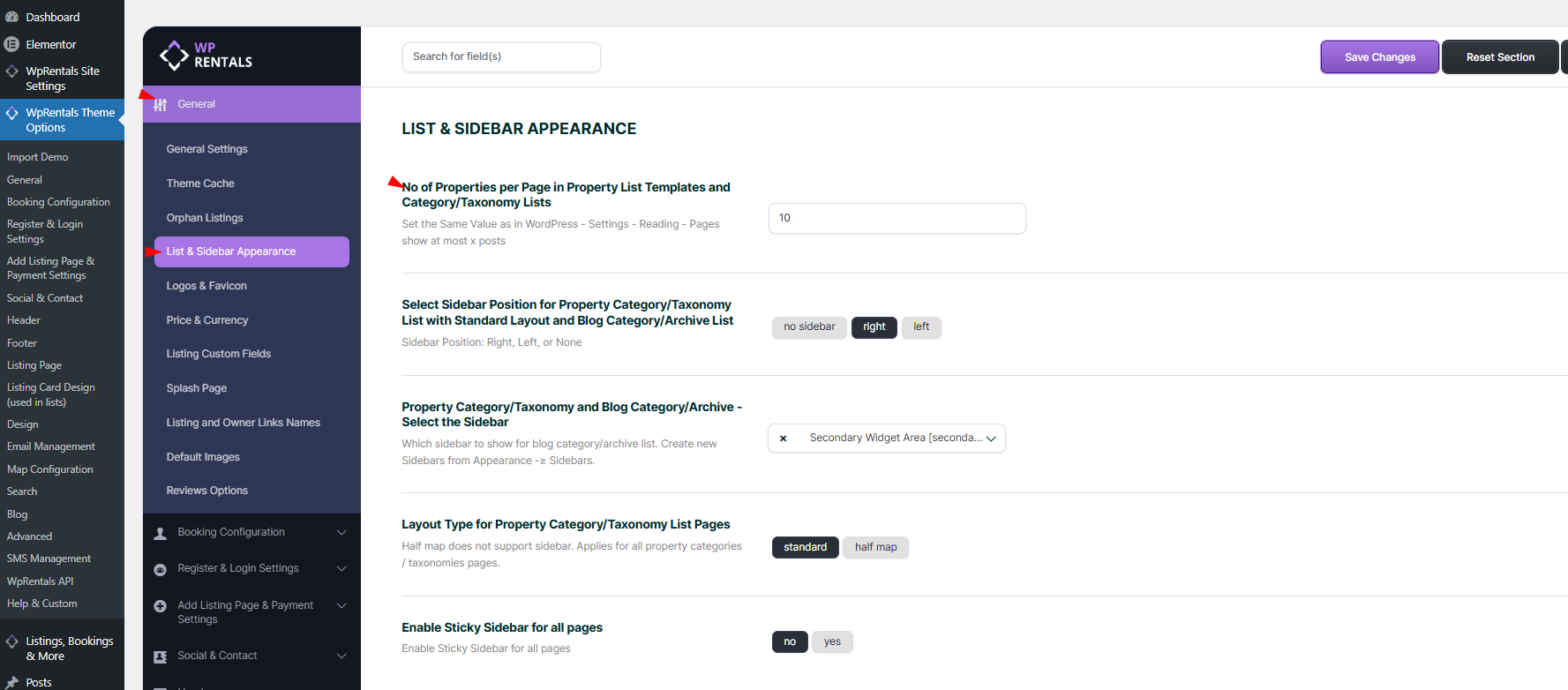1568x690 pixels.
Task: Click the properties per page number field
Action: coord(897,219)
